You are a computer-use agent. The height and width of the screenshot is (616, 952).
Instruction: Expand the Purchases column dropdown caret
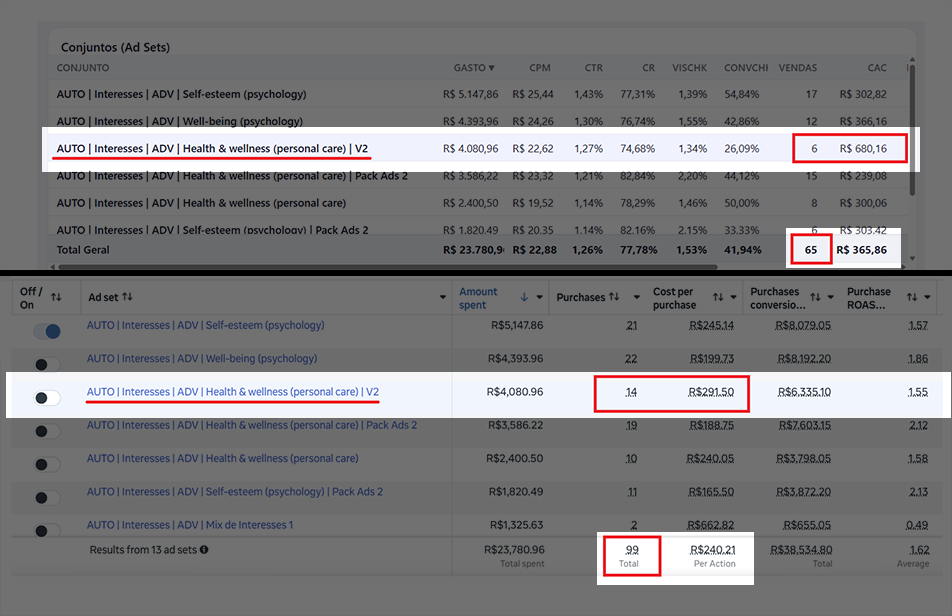(636, 297)
